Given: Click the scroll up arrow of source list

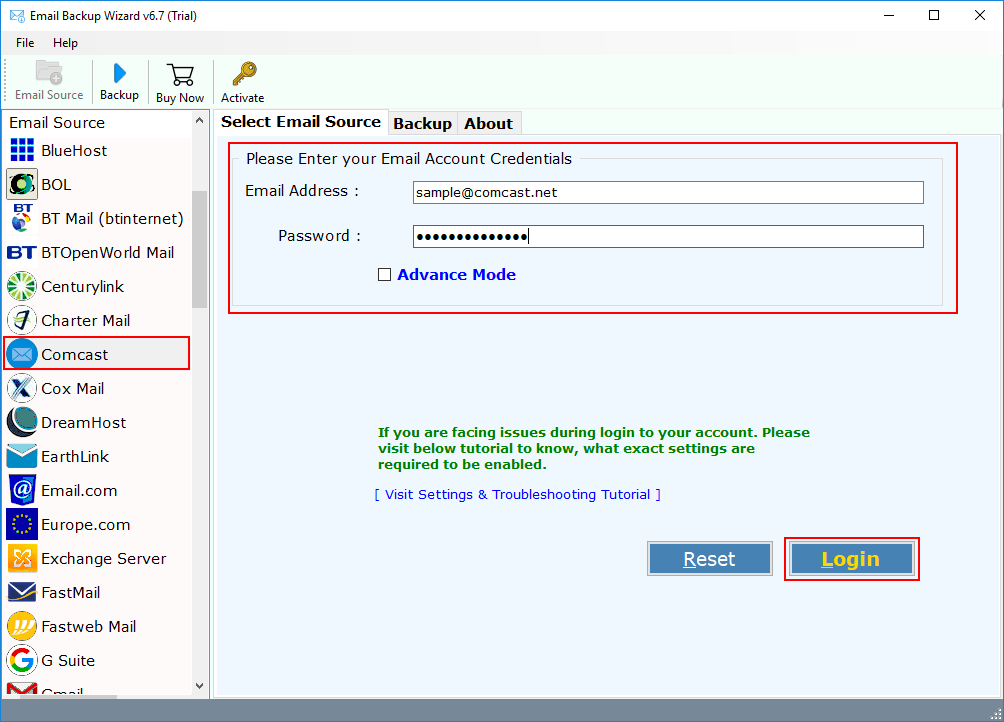Looking at the screenshot, I should click(x=199, y=120).
